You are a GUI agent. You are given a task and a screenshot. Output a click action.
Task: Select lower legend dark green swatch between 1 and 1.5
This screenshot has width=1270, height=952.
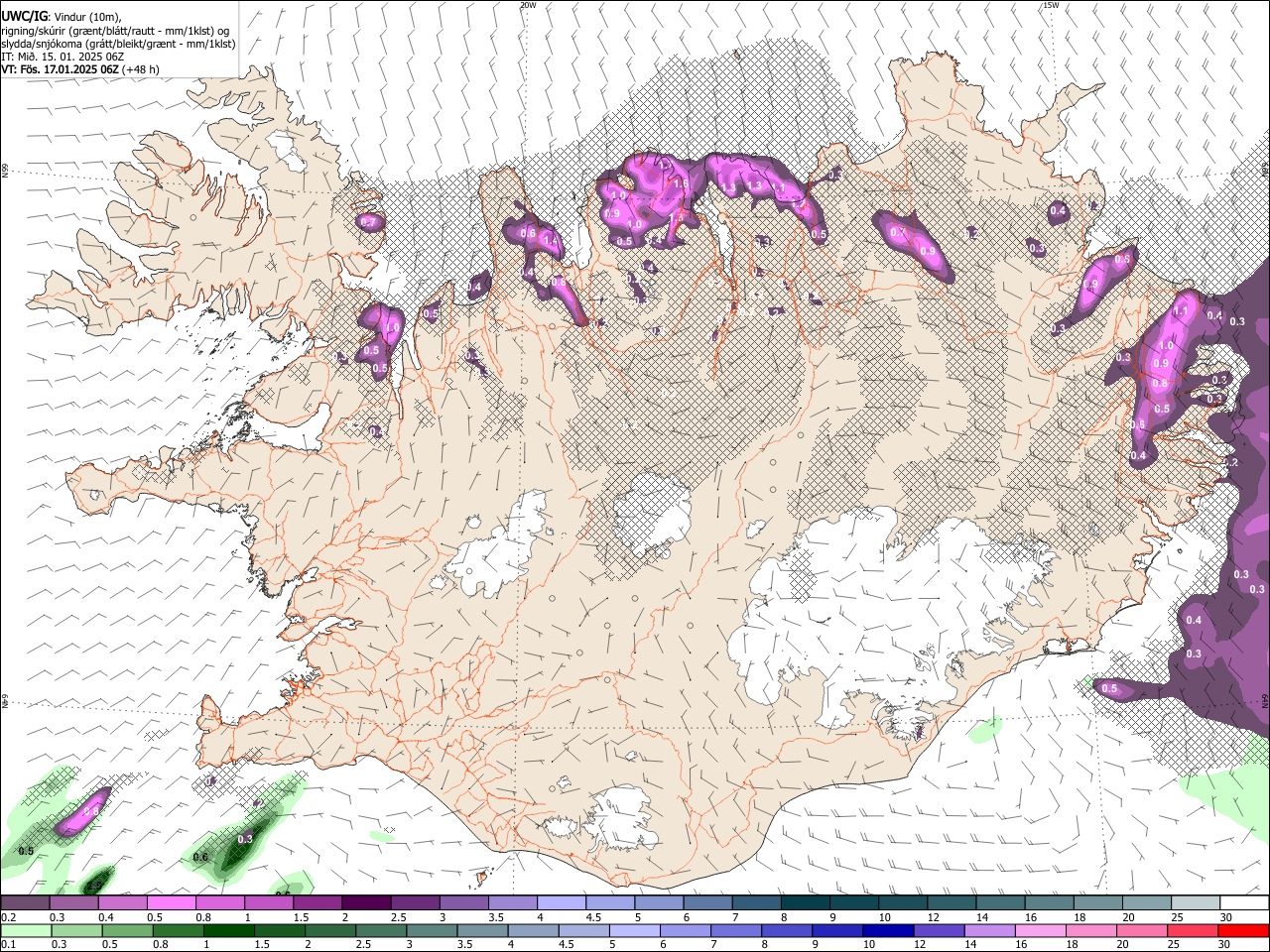pyautogui.click(x=228, y=931)
